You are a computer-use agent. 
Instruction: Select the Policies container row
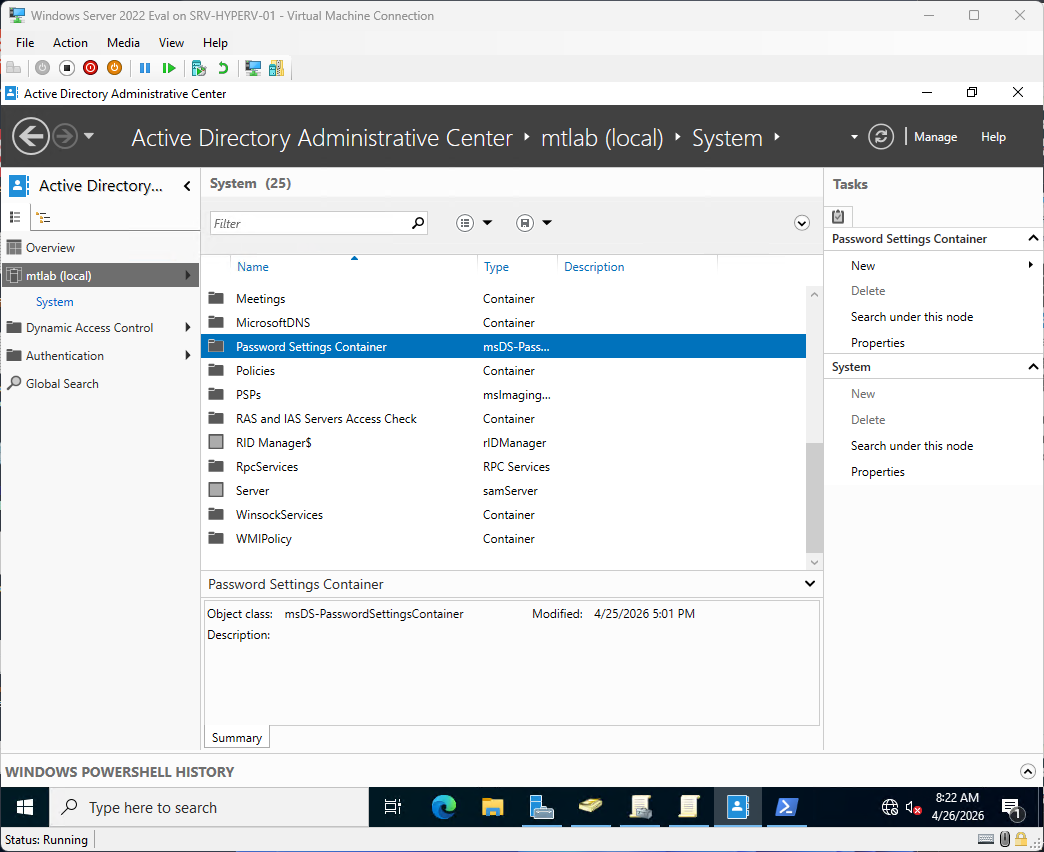click(x=503, y=371)
